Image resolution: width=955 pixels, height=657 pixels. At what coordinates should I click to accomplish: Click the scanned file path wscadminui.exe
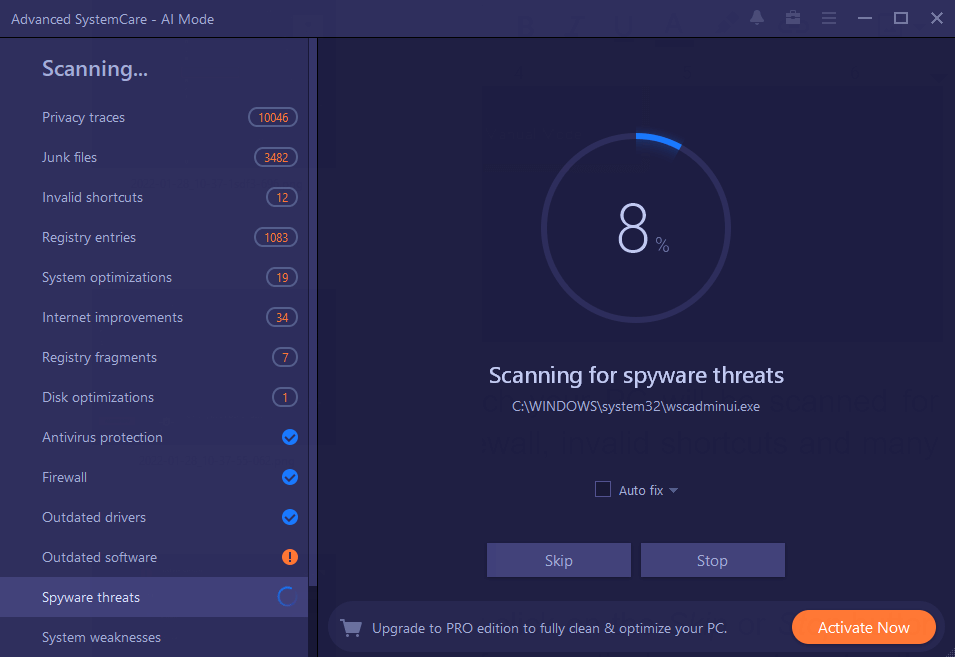636,406
